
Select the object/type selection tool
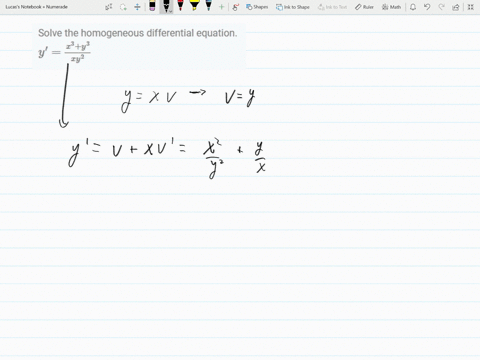109,7
